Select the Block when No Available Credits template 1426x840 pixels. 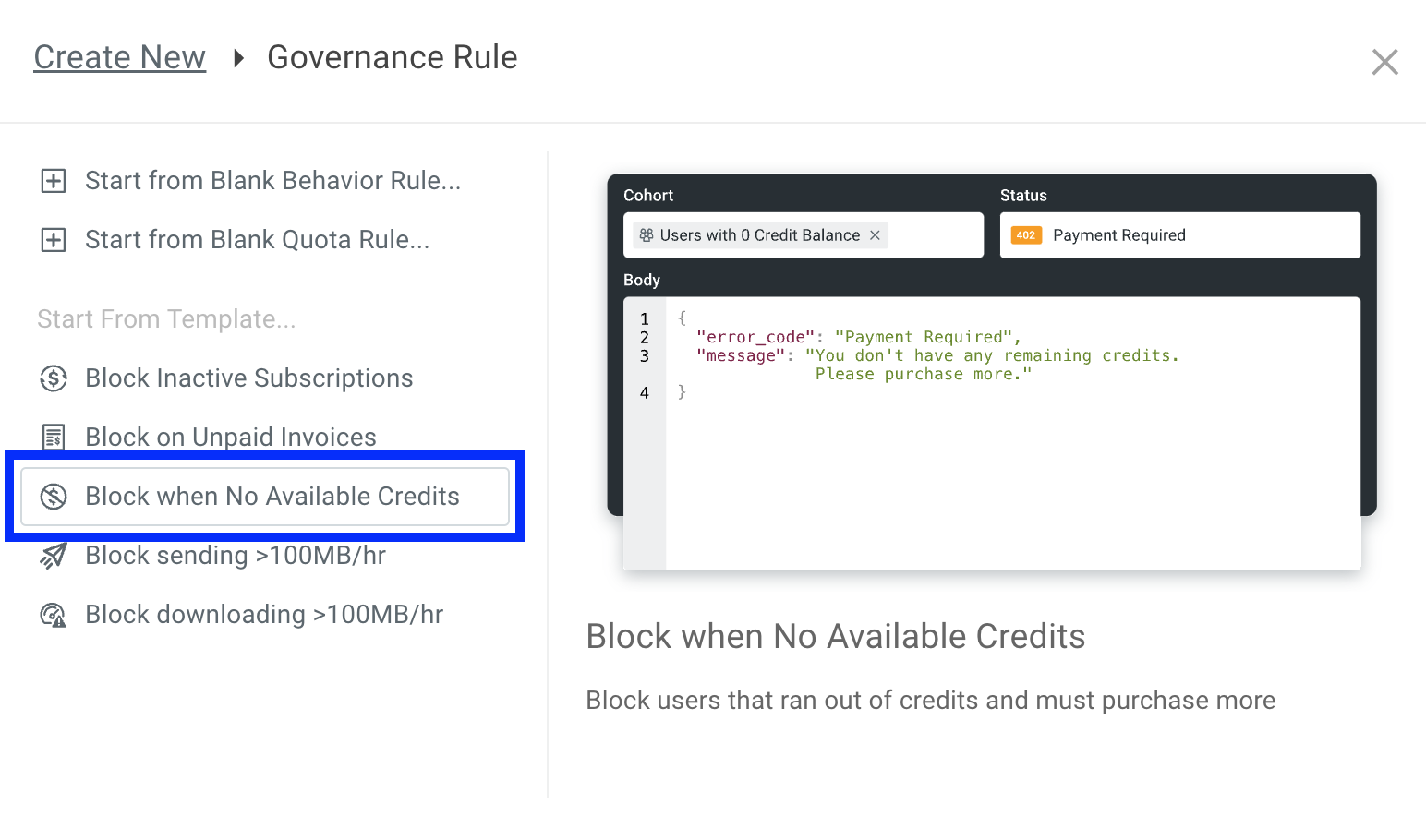272,496
